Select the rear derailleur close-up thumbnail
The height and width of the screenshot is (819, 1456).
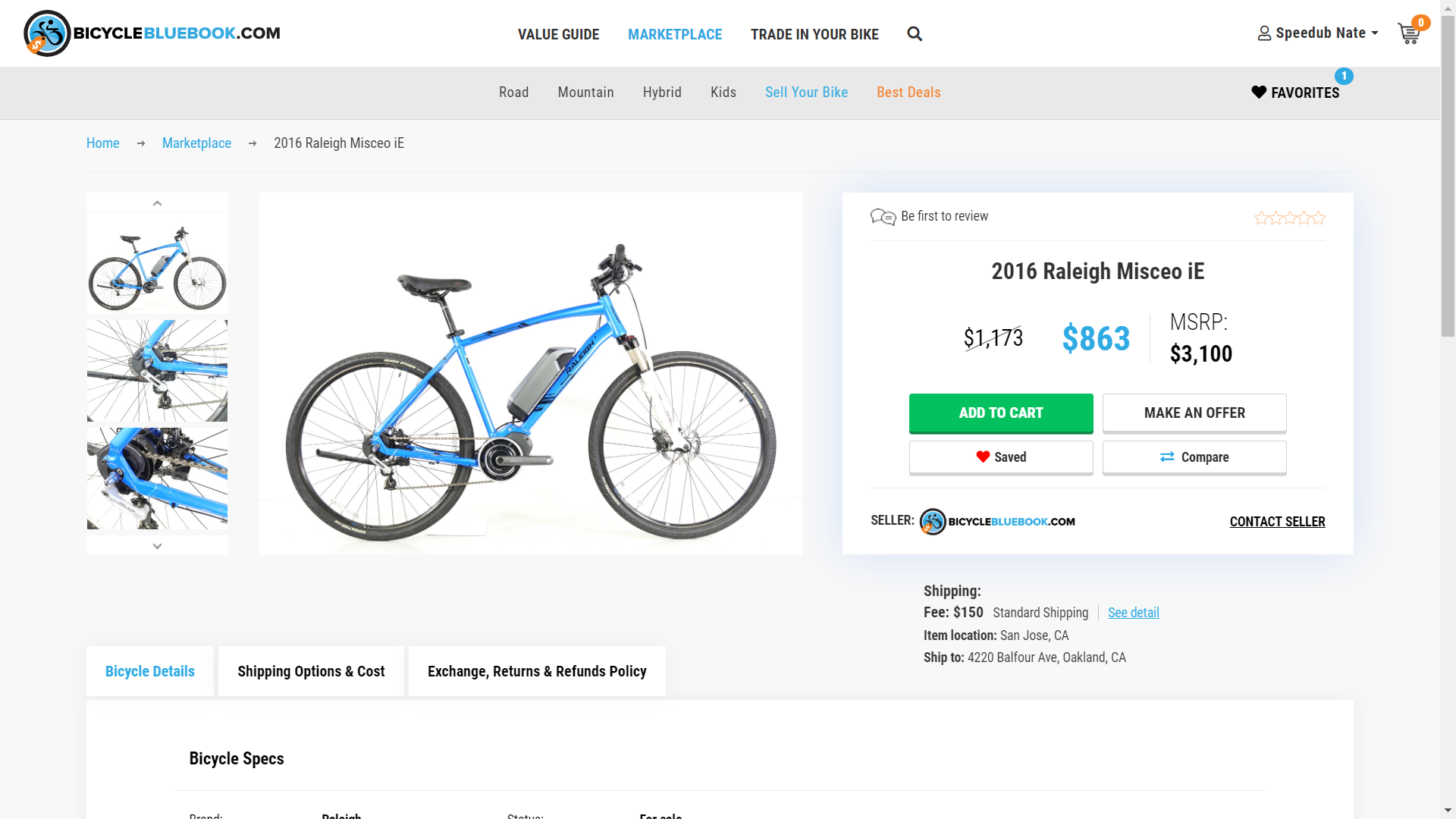(157, 371)
